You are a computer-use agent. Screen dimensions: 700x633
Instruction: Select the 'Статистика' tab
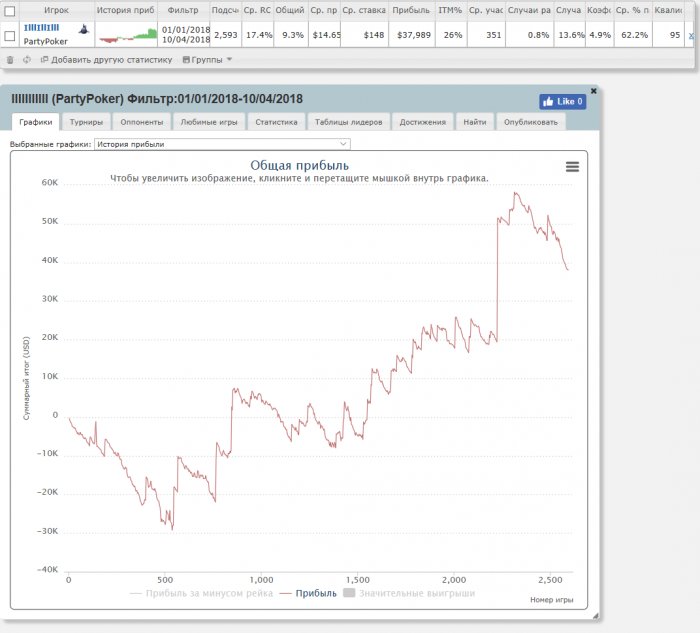(x=276, y=122)
